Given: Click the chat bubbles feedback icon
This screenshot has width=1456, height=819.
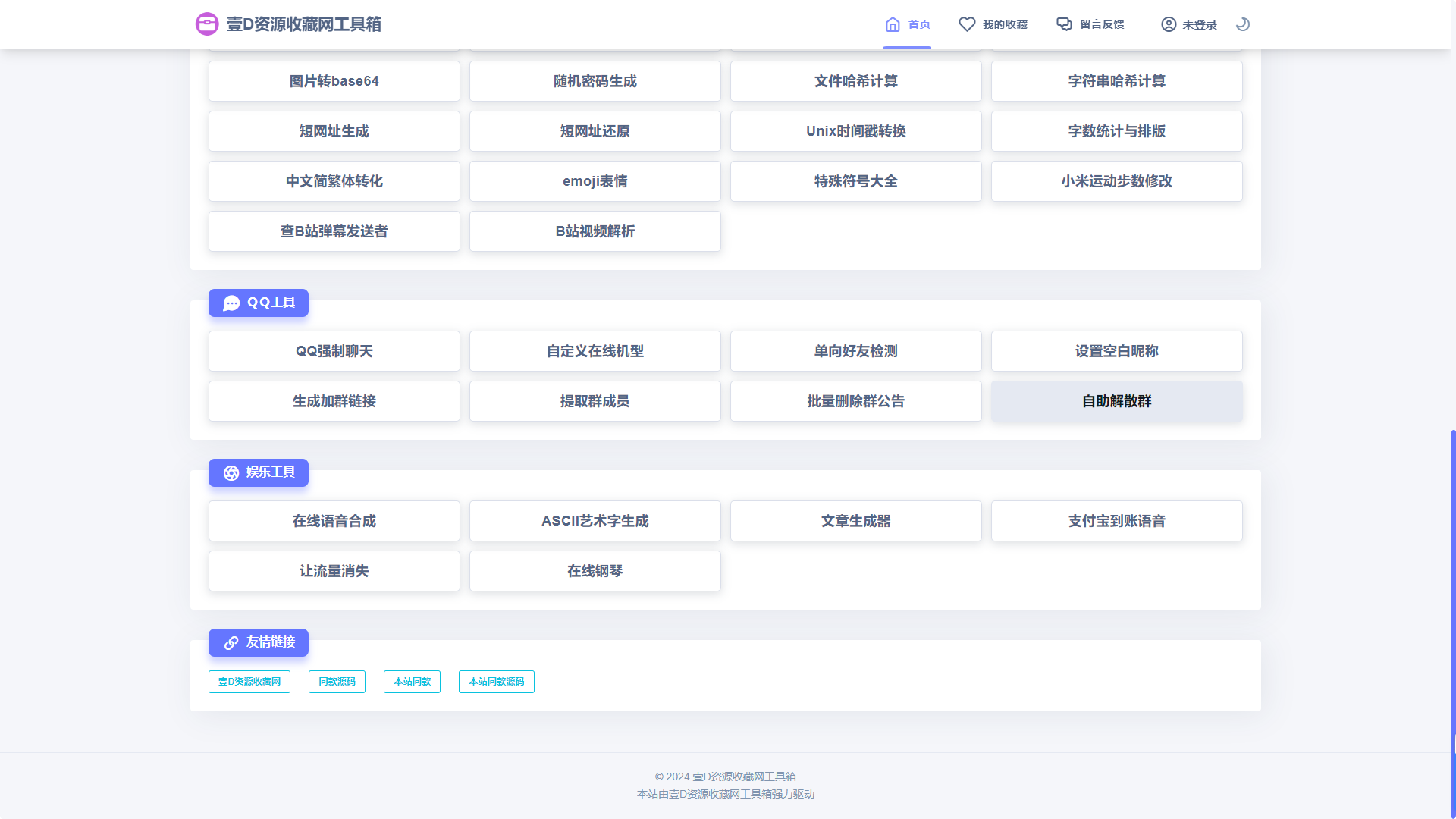Looking at the screenshot, I should click(1065, 24).
